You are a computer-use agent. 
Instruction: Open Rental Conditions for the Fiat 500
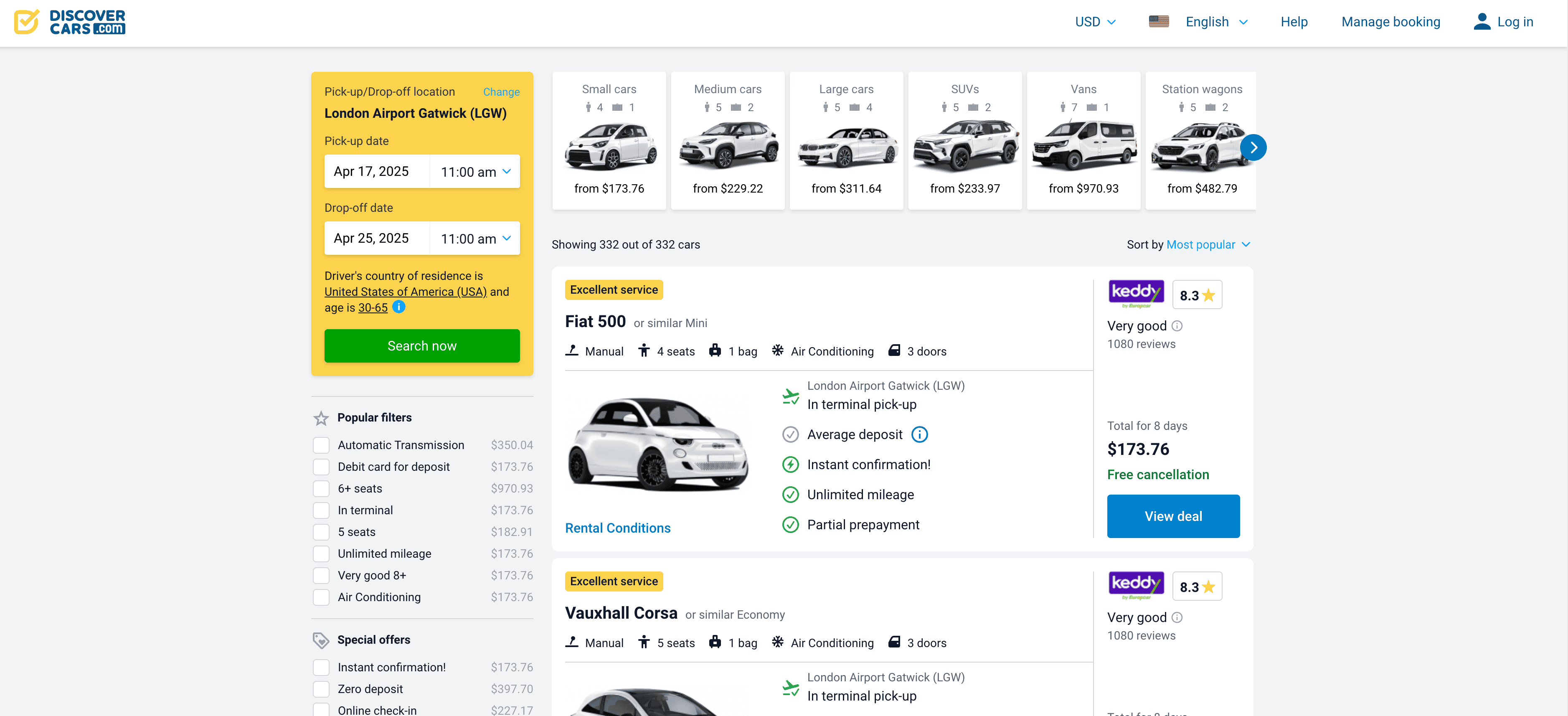(x=617, y=528)
